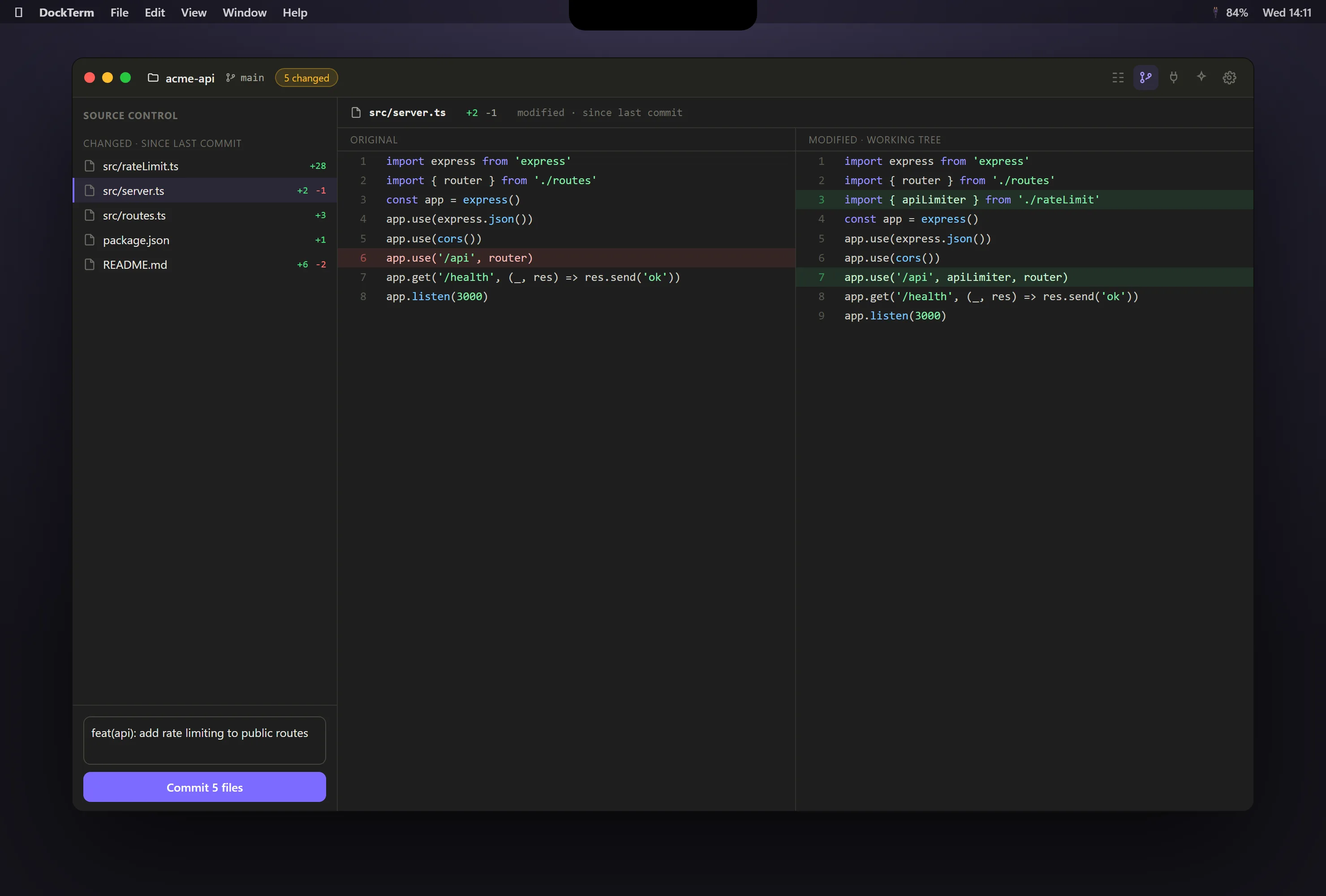Click the CHANGED · SINCE LAST COMMIT label

162,143
